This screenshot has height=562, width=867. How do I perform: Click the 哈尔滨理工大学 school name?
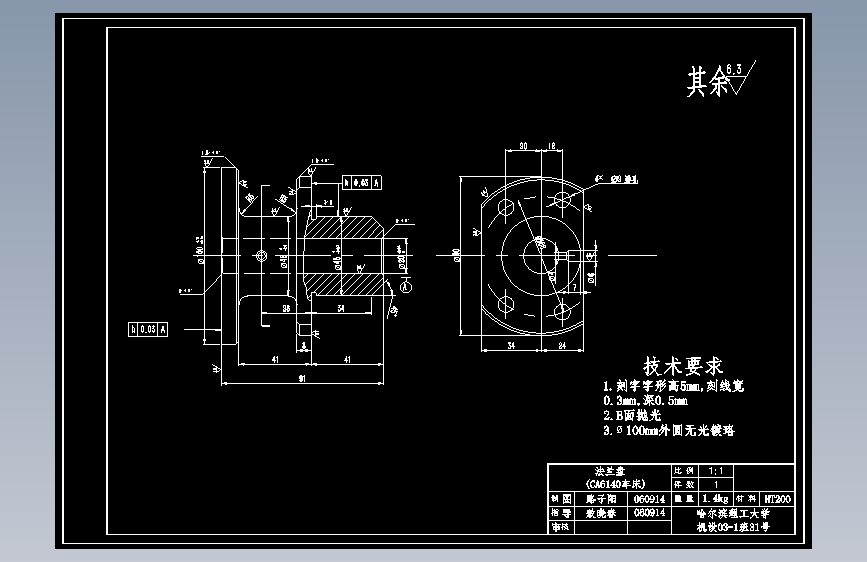(733, 513)
